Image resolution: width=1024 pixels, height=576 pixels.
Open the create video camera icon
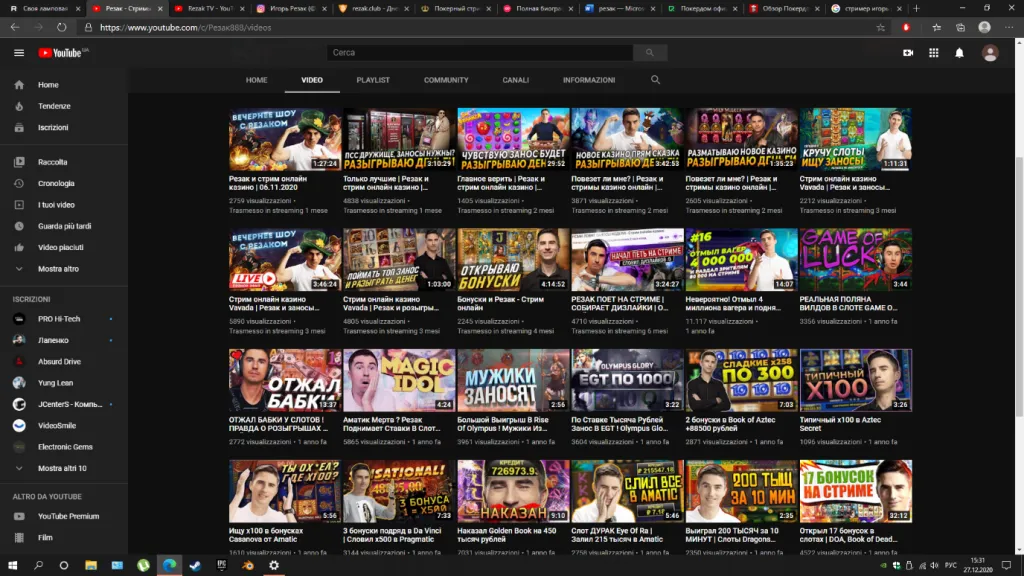[908, 52]
